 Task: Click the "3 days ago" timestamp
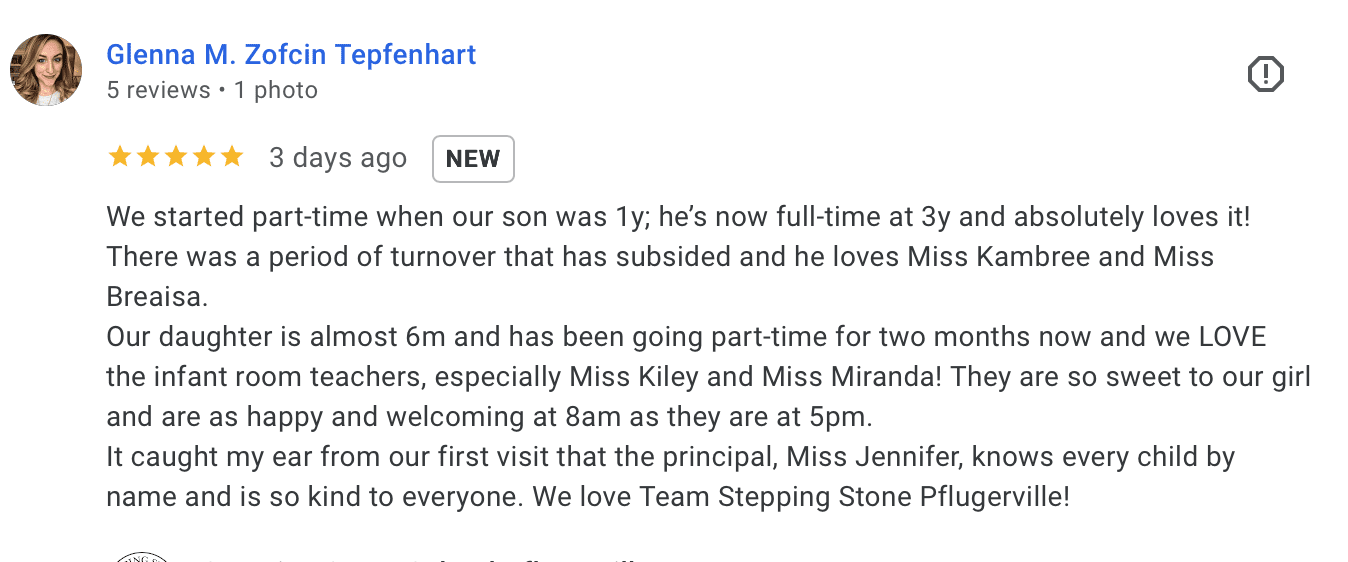(x=338, y=159)
